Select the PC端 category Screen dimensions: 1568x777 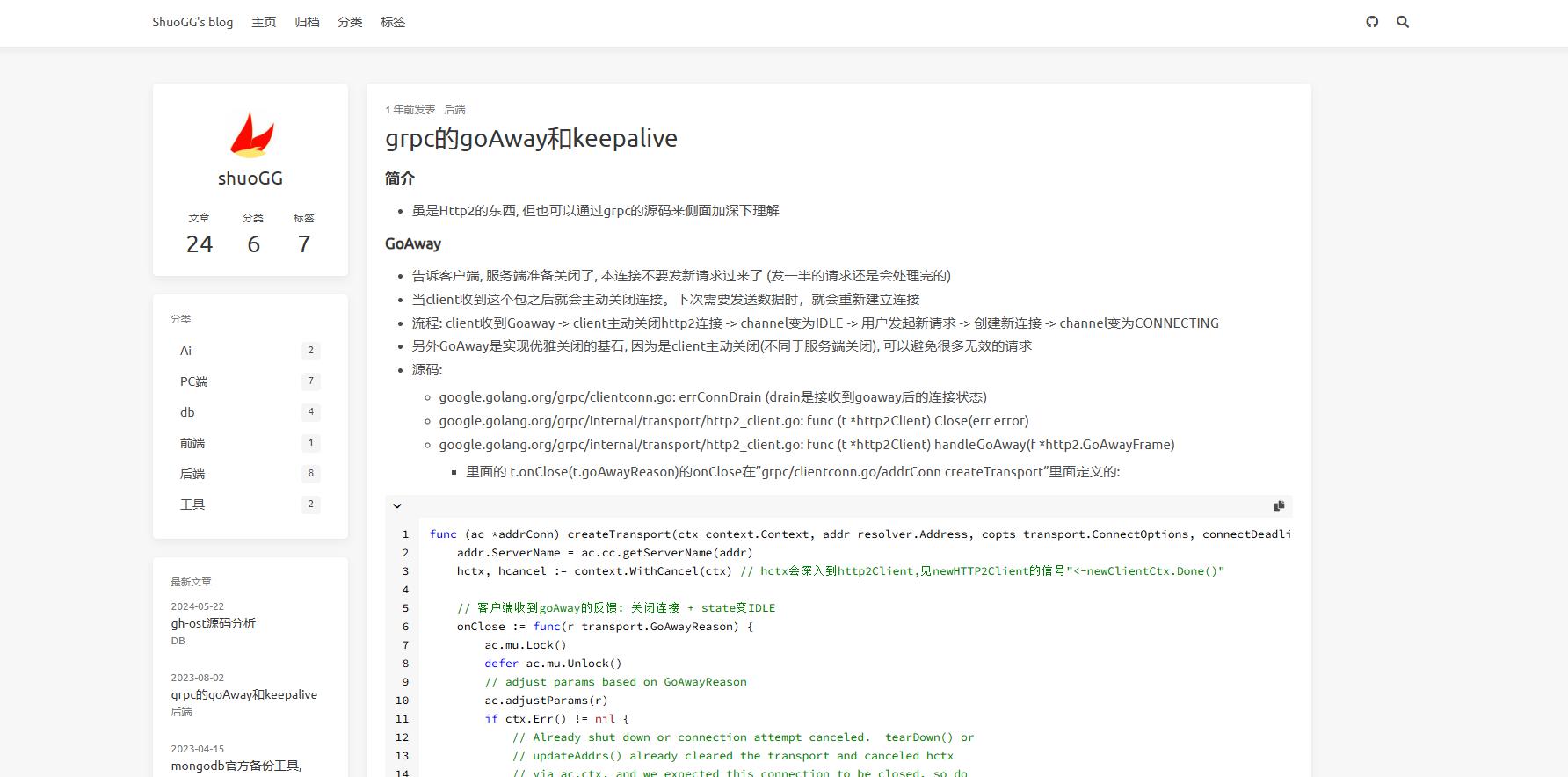click(250, 381)
